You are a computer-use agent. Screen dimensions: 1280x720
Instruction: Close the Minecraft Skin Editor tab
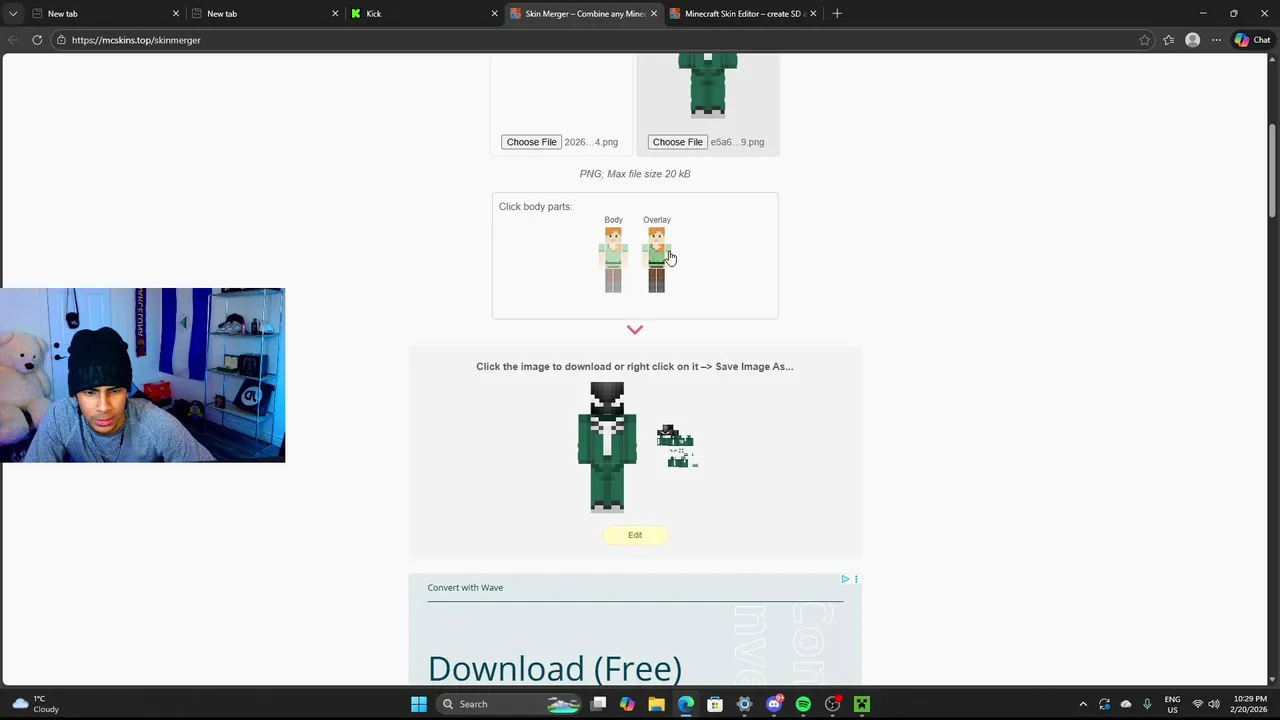tap(813, 14)
